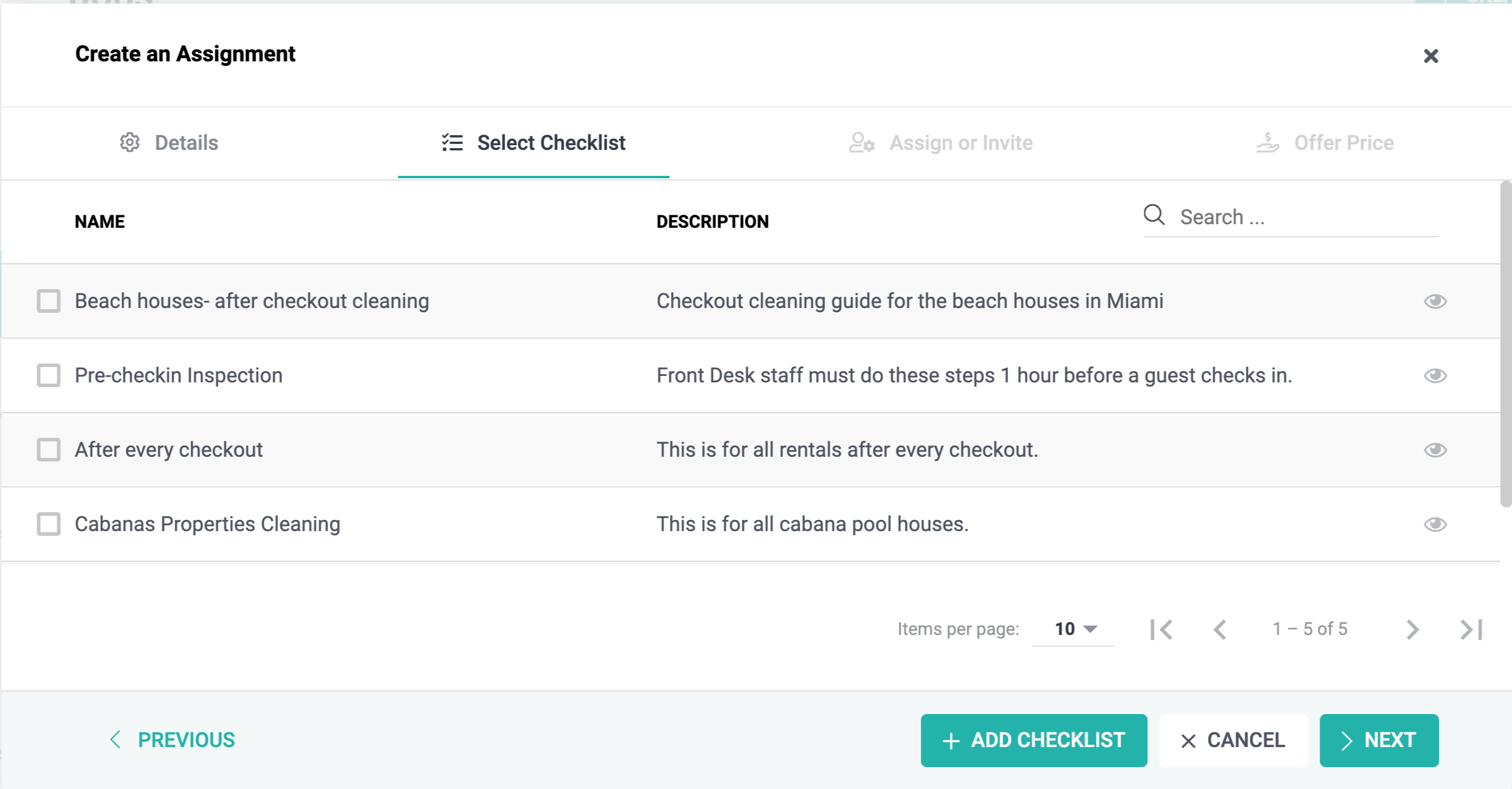Open the Assign or Invite tab
The height and width of the screenshot is (789, 1512).
coord(961,142)
